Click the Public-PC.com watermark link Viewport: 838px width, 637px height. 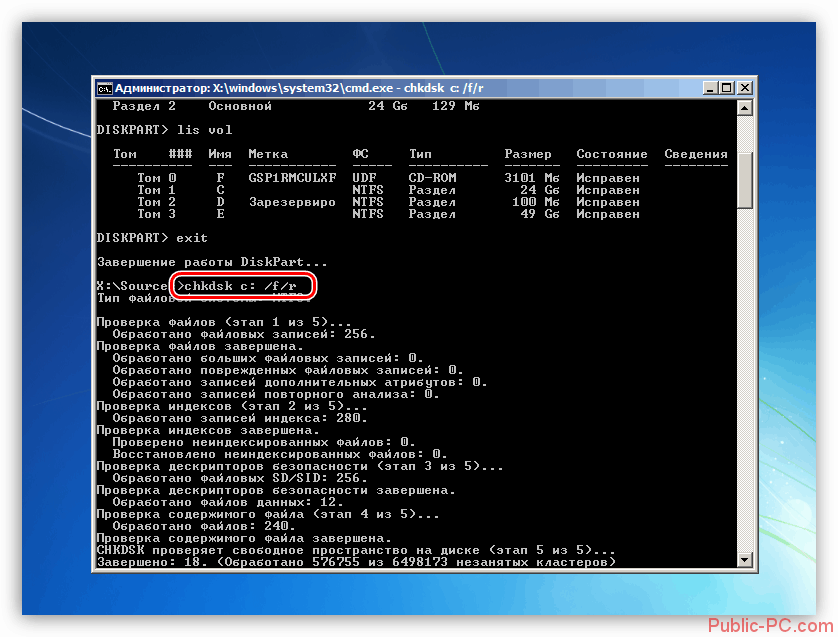click(x=769, y=625)
